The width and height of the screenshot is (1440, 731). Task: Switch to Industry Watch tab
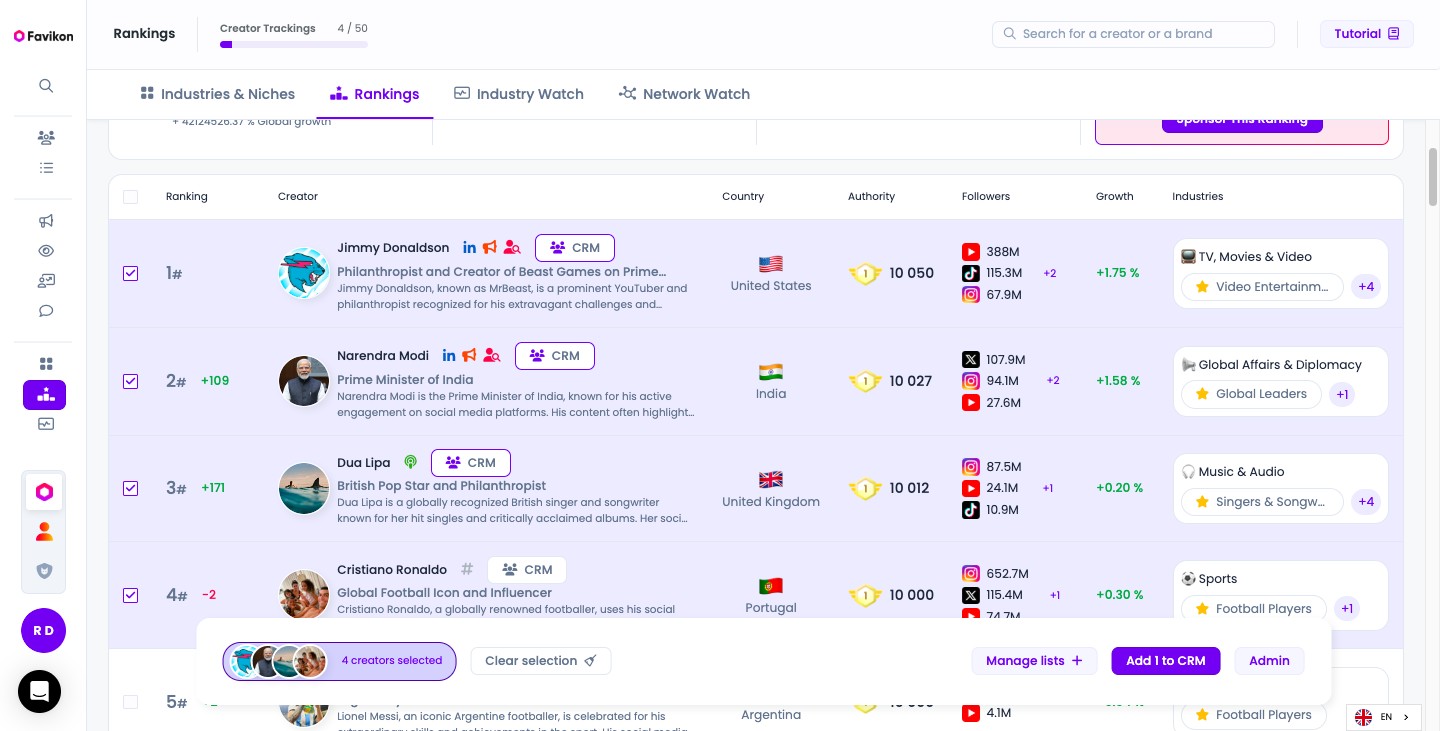(x=519, y=94)
